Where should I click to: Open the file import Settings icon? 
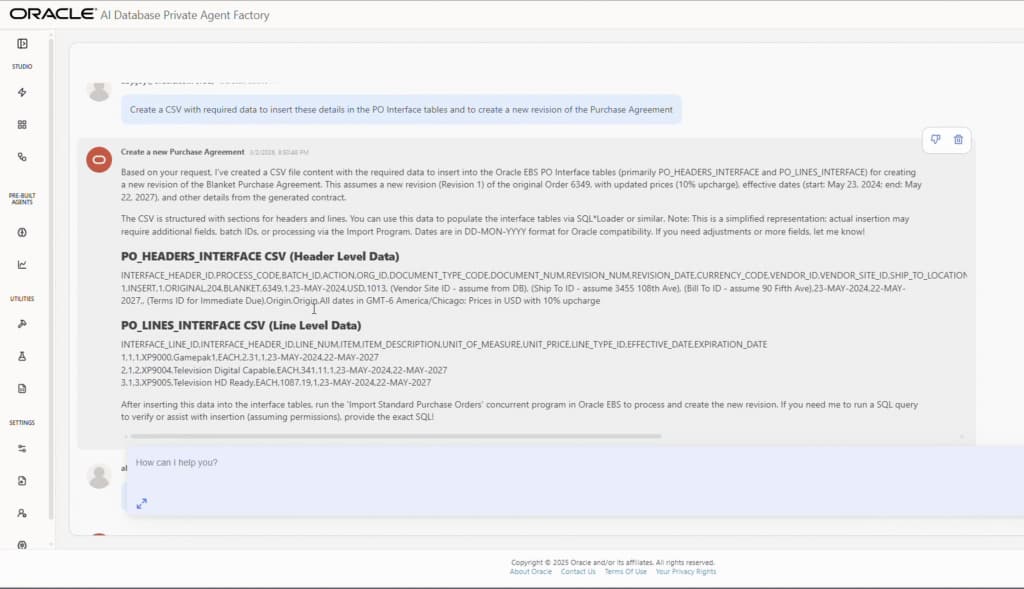[x=22, y=481]
